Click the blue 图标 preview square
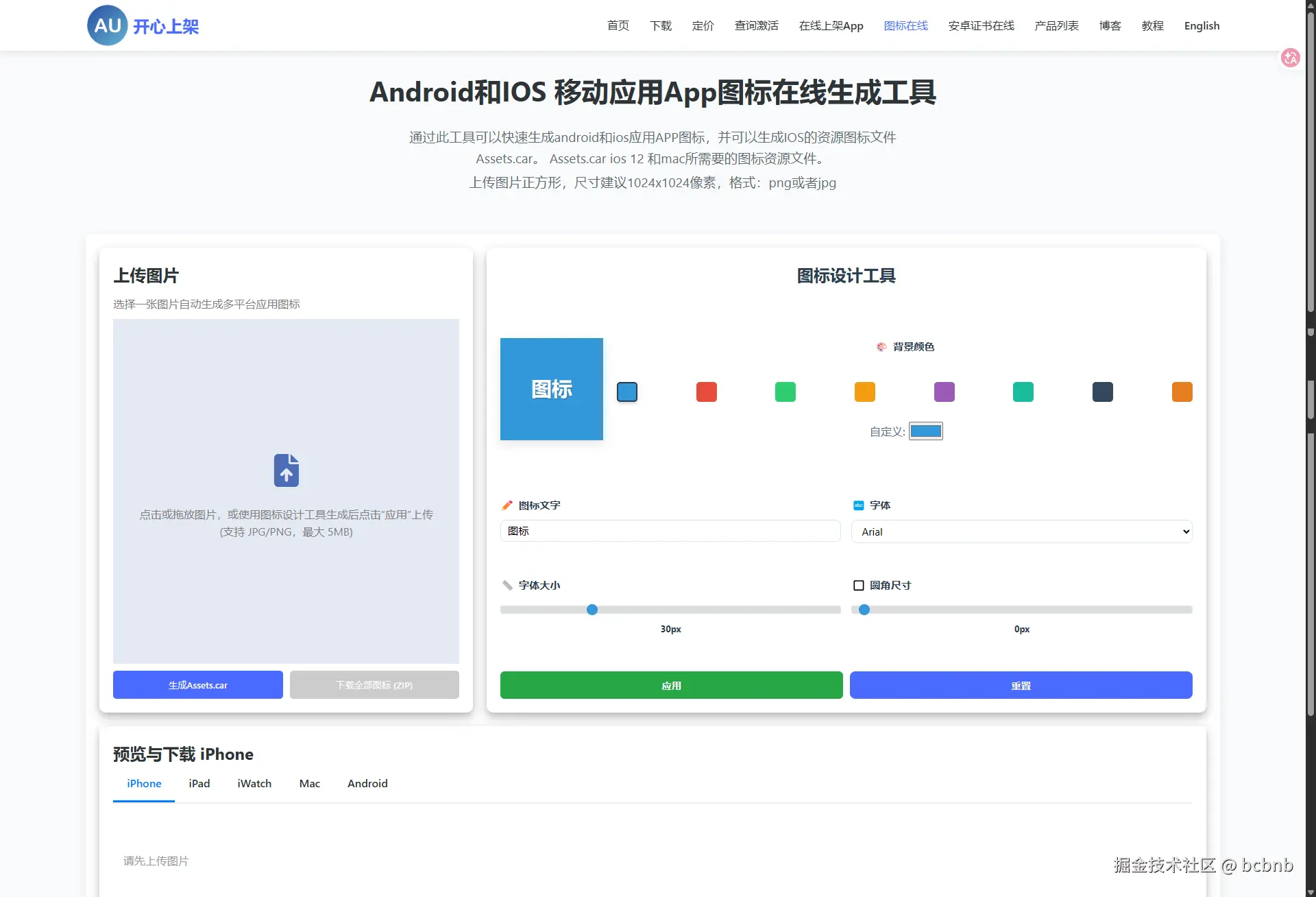The image size is (1316, 897). [552, 389]
